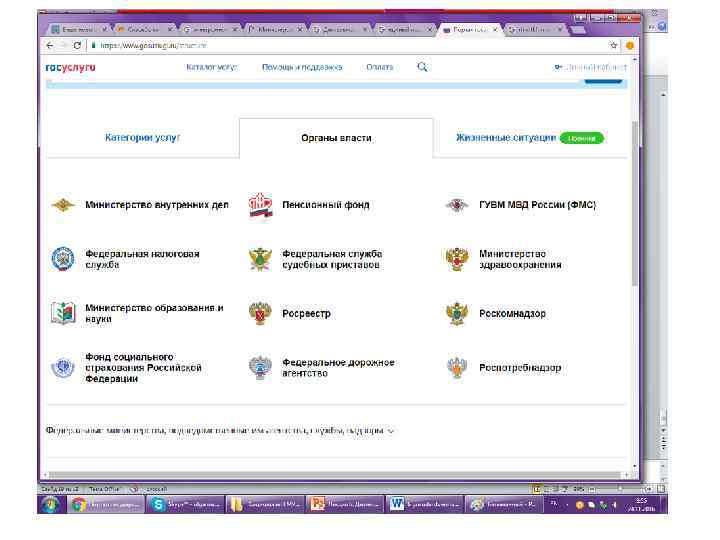Viewport: 720px width, 540px height.
Task: Click the ГУВМ МВД России emblem icon
Action: pos(457,205)
